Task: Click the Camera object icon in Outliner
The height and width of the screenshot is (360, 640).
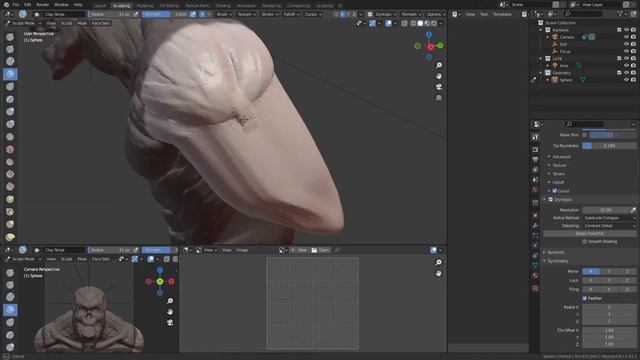Action: tap(555, 37)
